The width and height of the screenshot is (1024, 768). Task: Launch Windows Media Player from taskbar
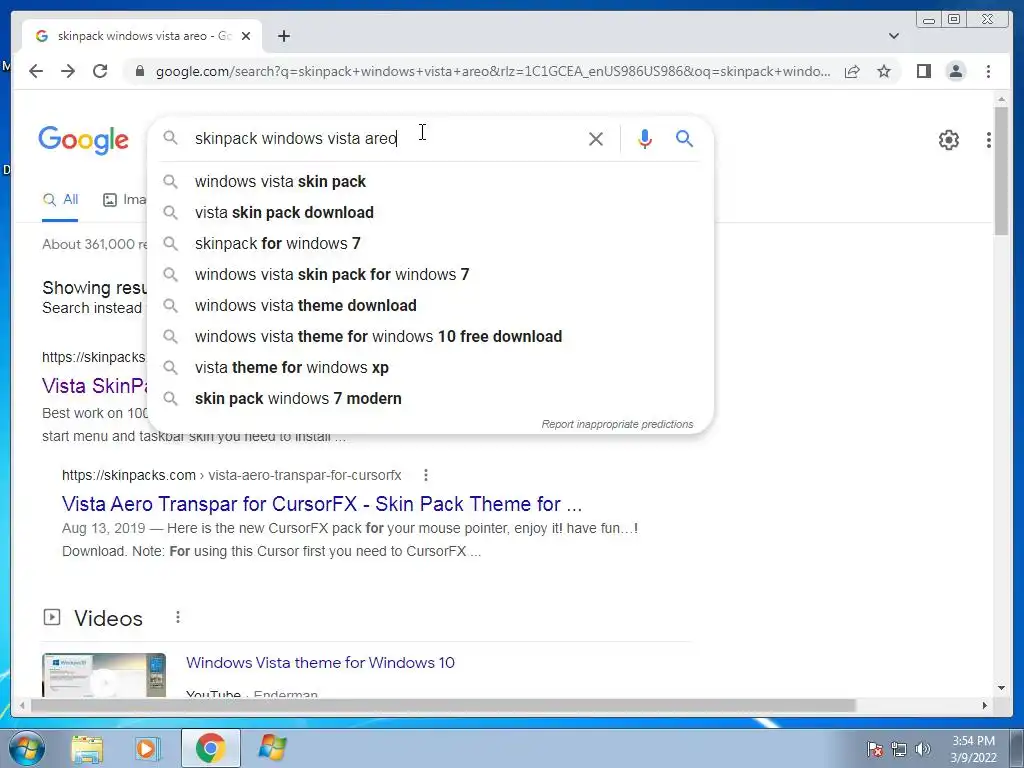click(148, 749)
